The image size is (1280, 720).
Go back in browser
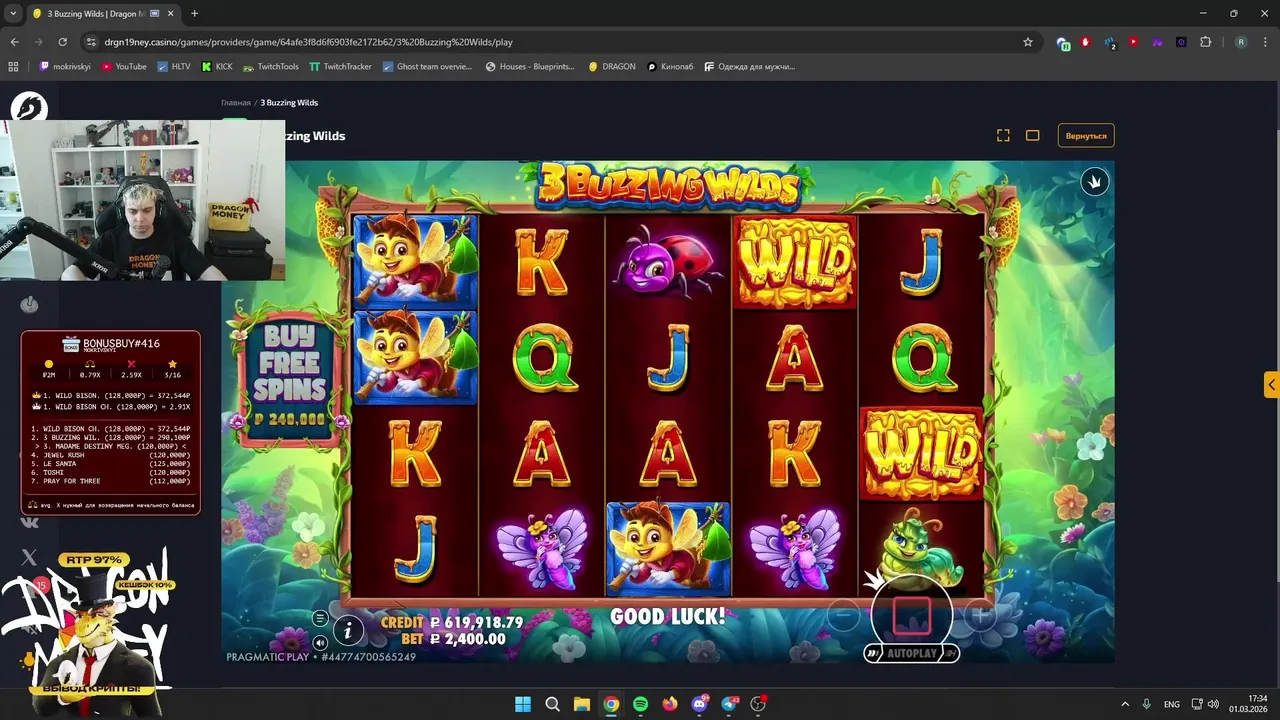pos(14,42)
